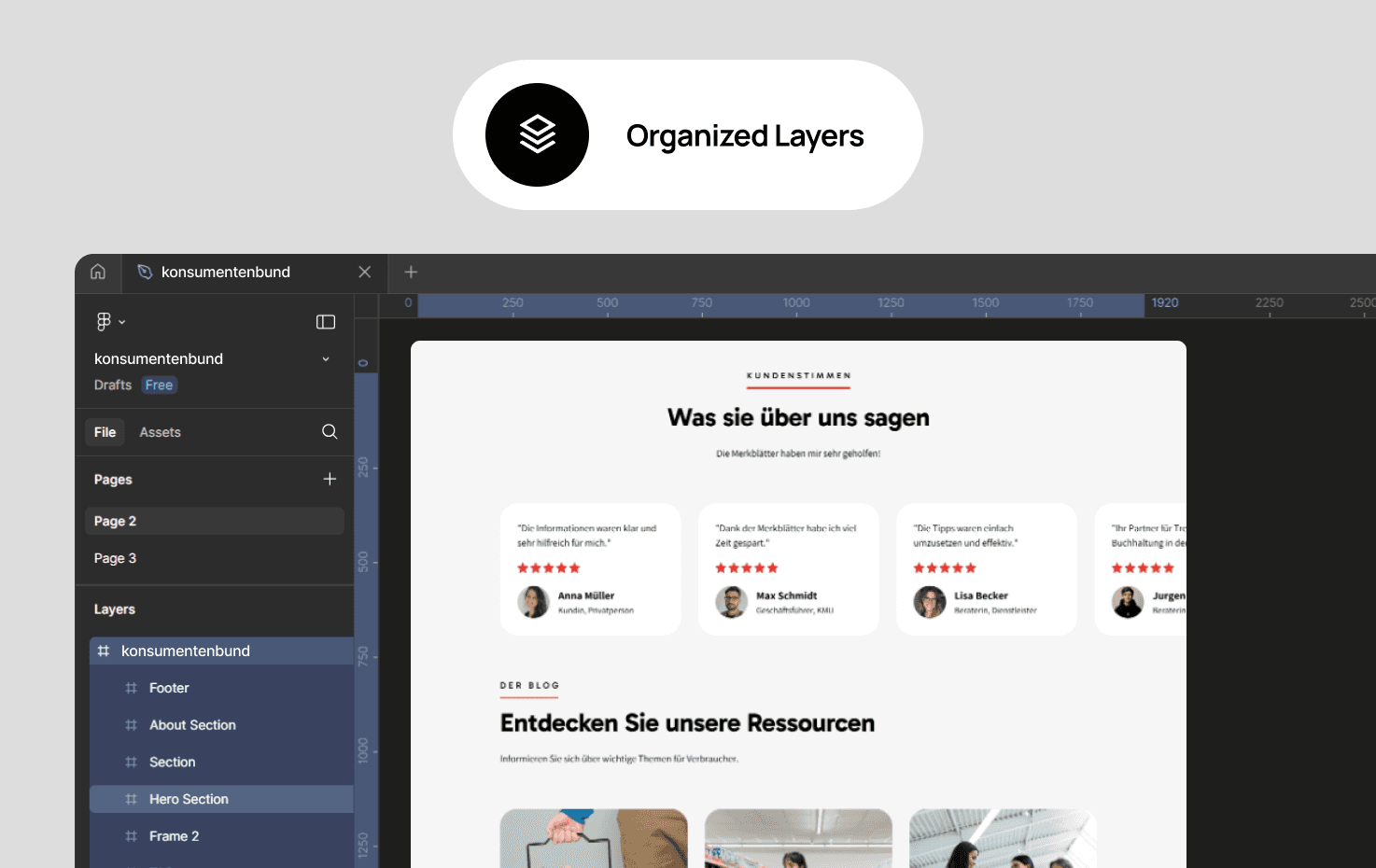
Task: Click the Layers section header
Action: click(115, 609)
